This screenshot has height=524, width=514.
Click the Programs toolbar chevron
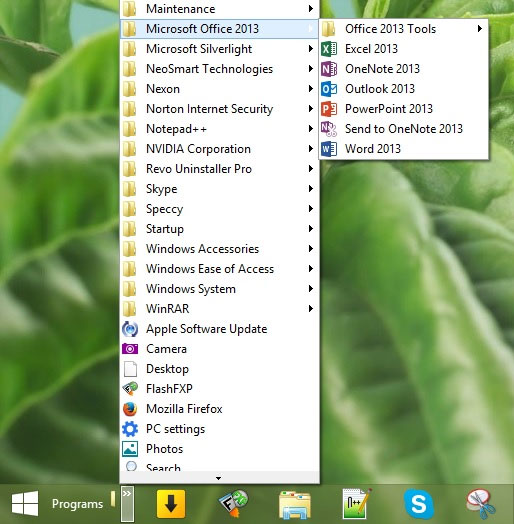pyautogui.click(x=127, y=504)
